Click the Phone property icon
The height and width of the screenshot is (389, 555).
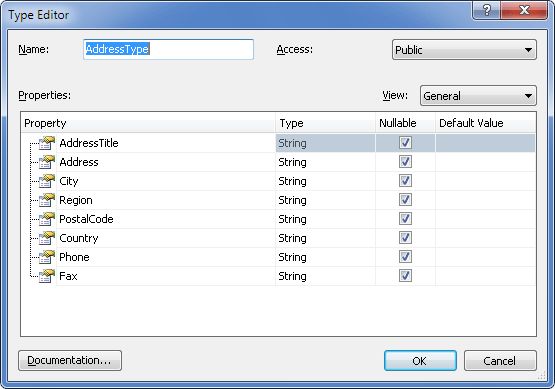coord(47,257)
